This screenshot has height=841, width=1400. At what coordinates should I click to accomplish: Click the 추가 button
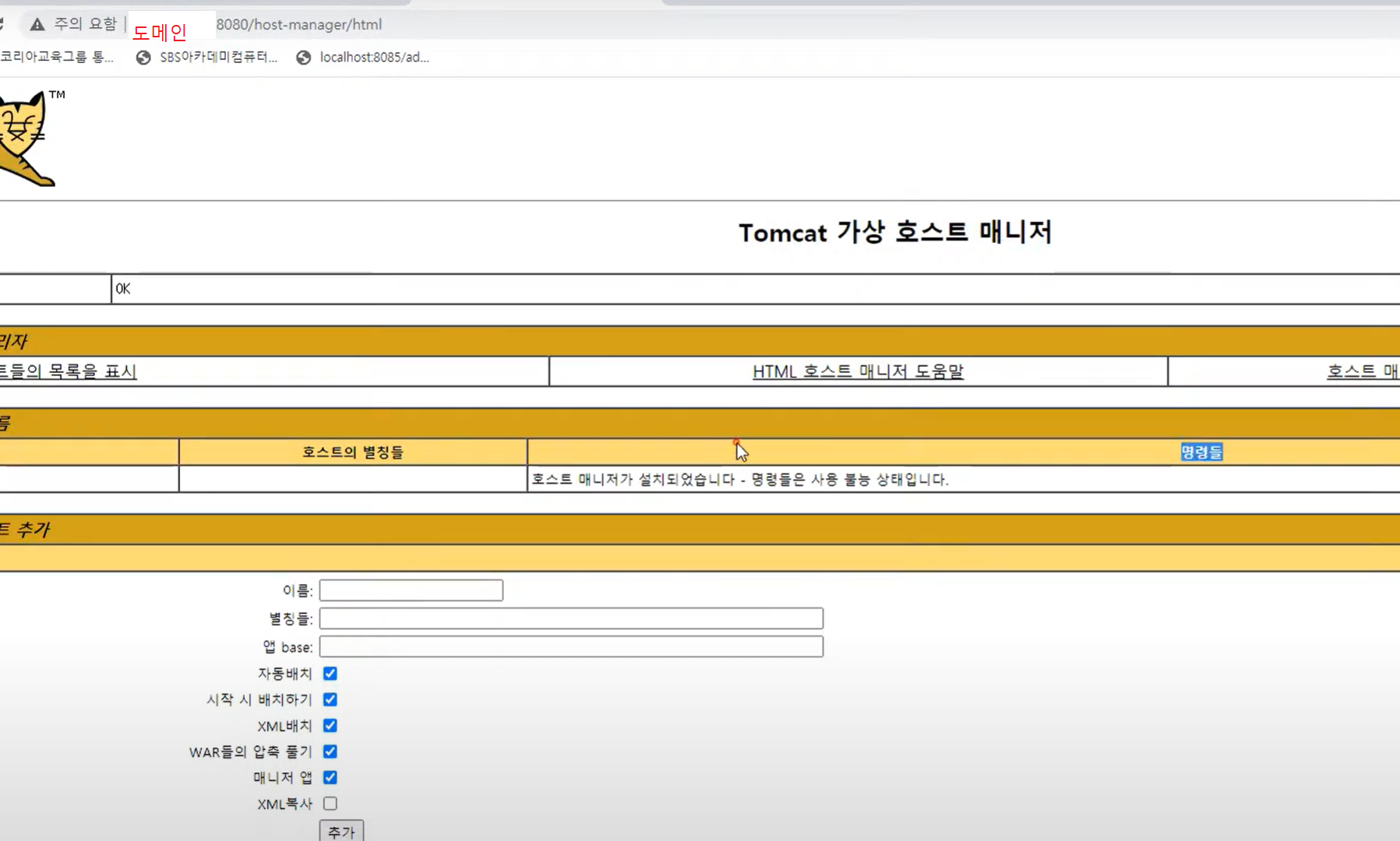pyautogui.click(x=341, y=831)
